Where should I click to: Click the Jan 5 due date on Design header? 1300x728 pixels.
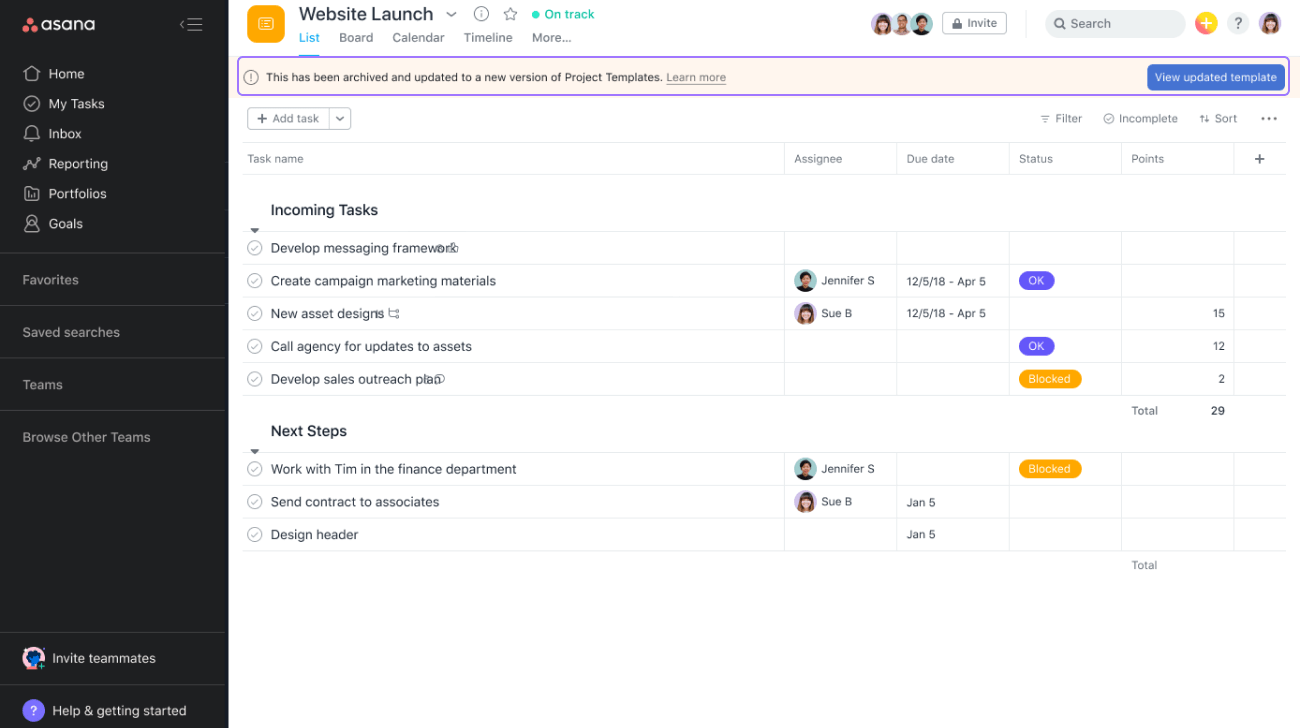(921, 535)
